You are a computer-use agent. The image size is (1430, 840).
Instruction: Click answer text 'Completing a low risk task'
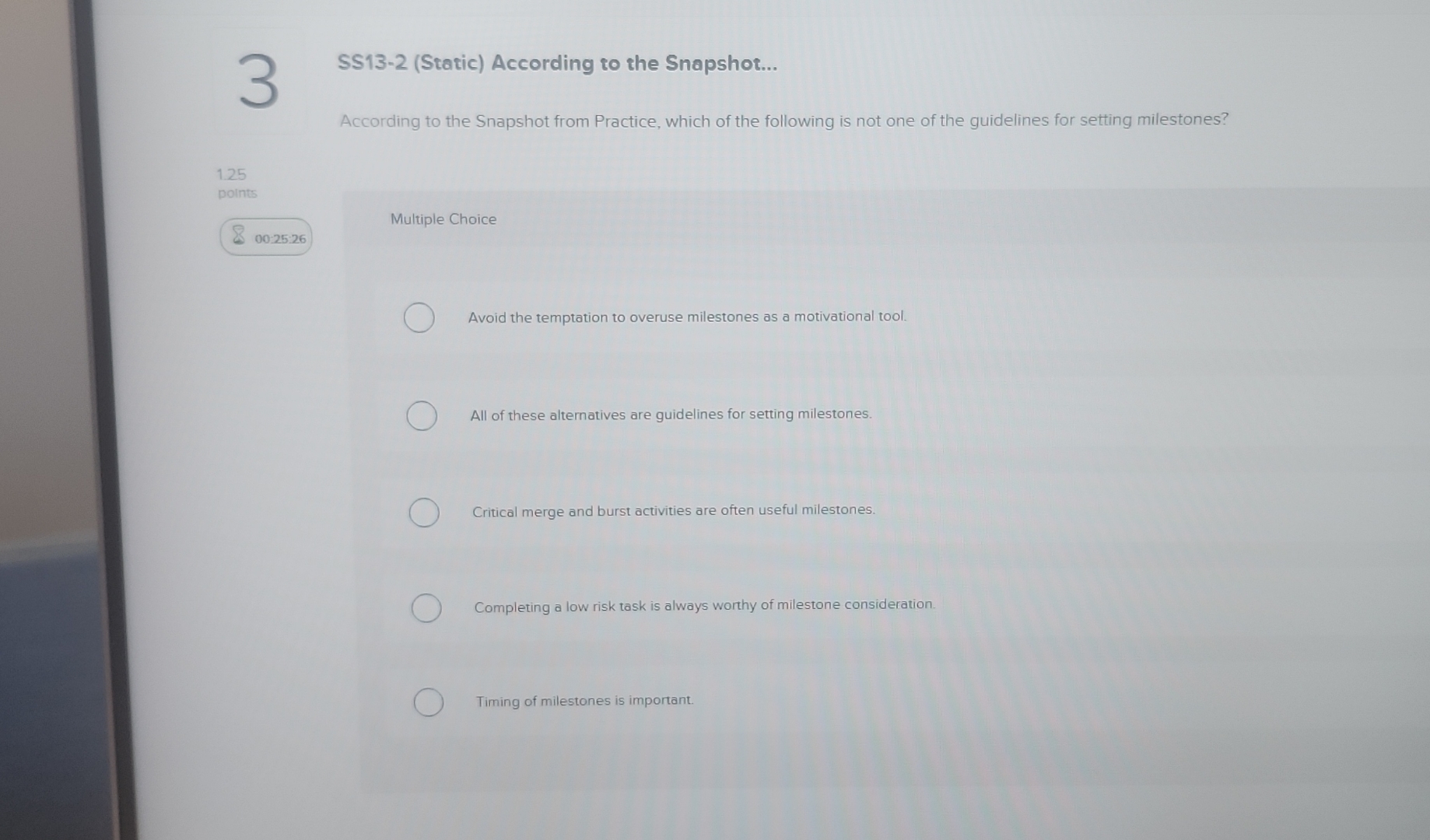(705, 606)
